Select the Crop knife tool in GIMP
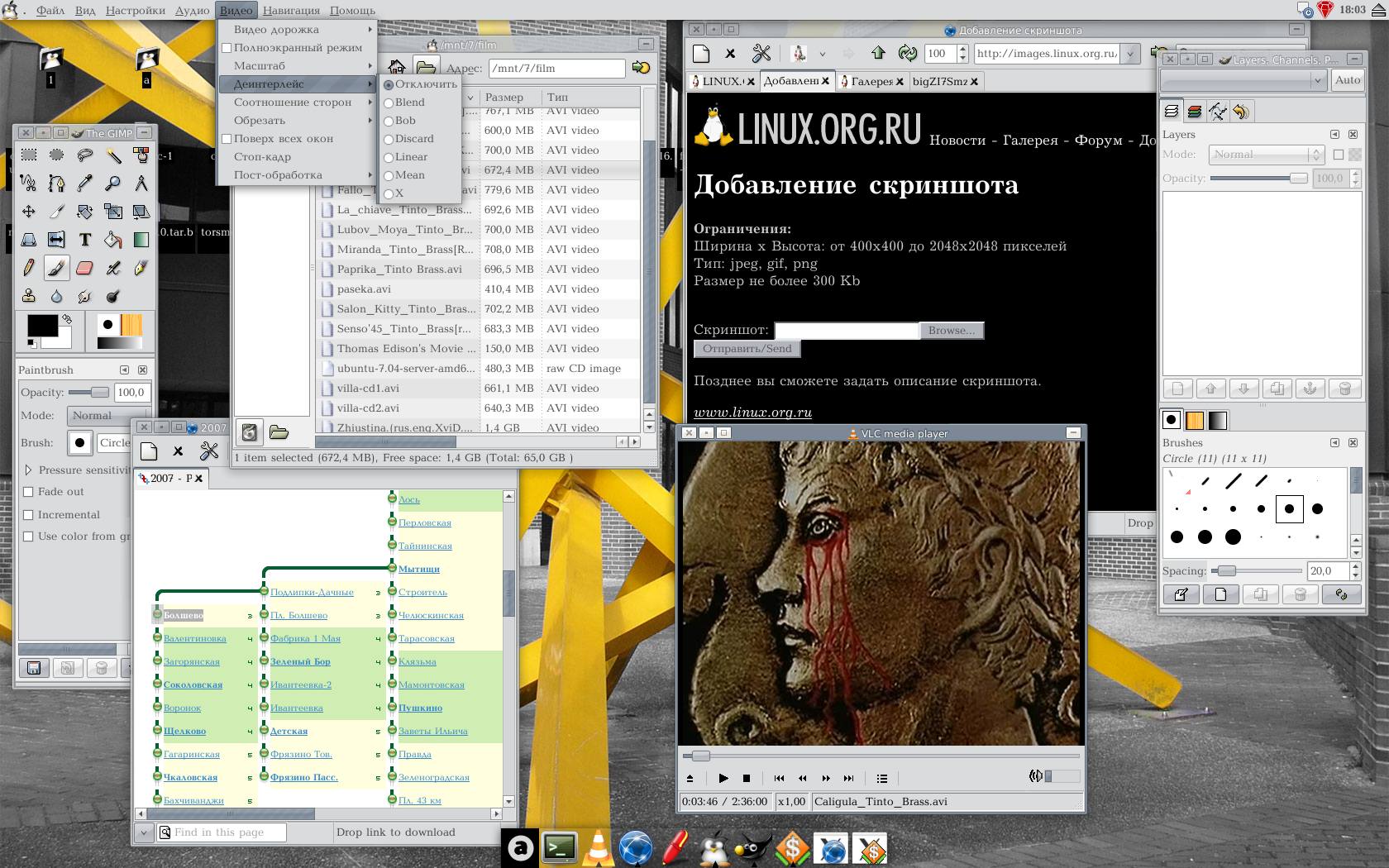This screenshot has height=868, width=1389. tap(56, 212)
